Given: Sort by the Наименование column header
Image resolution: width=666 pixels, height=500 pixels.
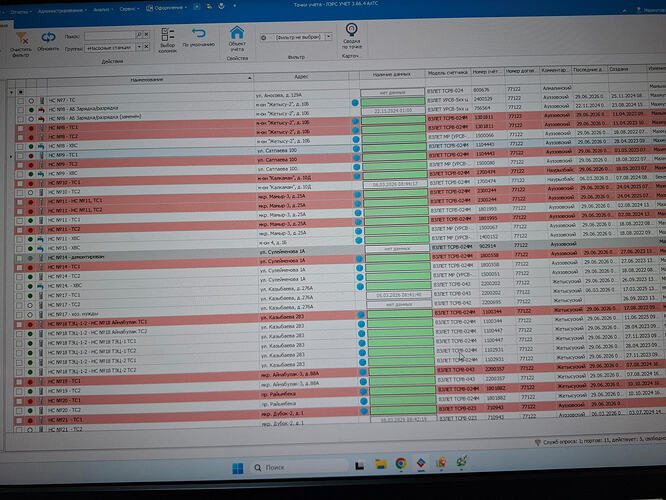Looking at the screenshot, I should click(147, 79).
